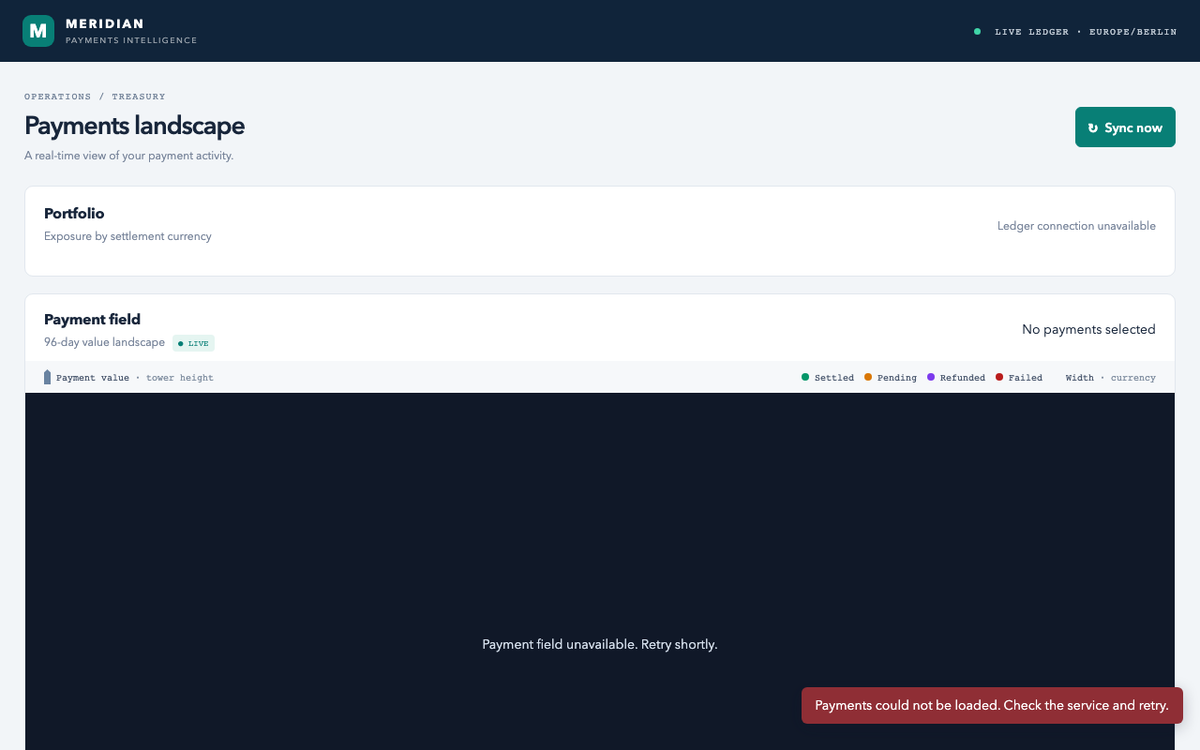Click the "PAYMENTS INTELLIGENCE" tagline
Screen dimensions: 1200x750
tap(131, 40)
